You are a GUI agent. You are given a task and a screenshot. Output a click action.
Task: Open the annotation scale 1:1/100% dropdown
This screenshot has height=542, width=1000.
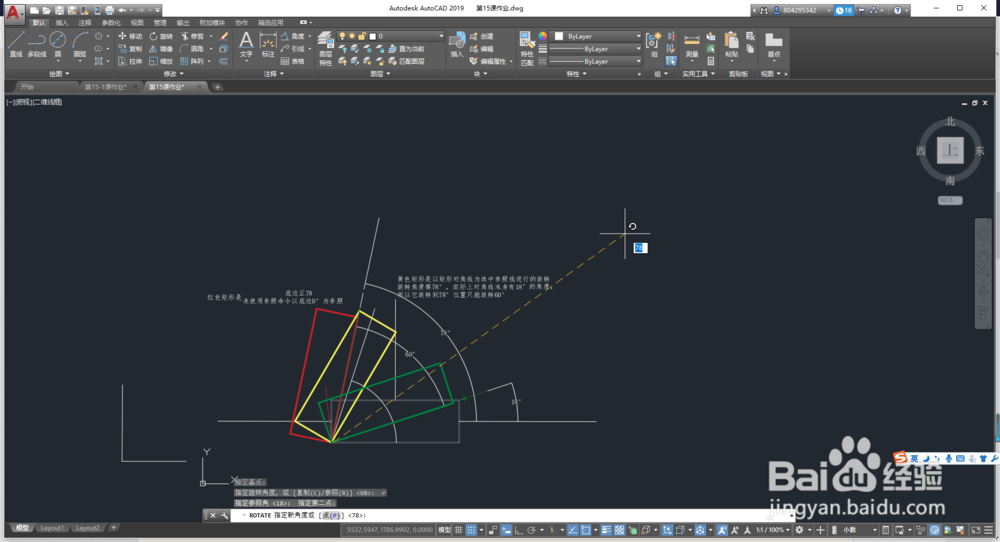click(x=772, y=530)
